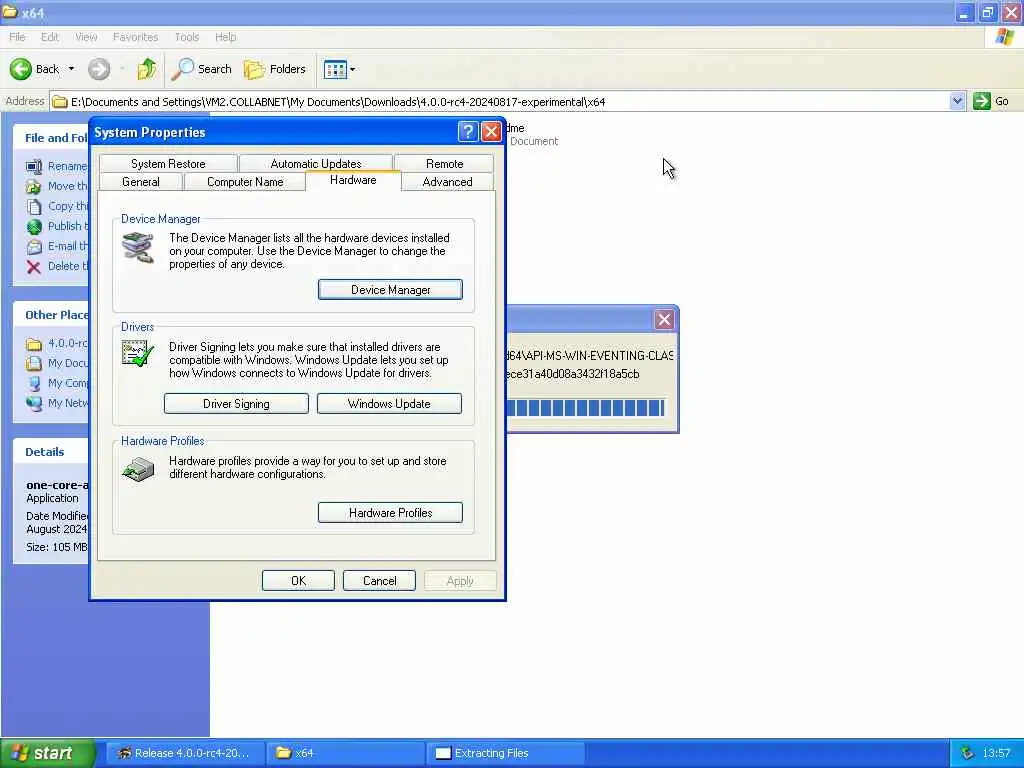This screenshot has width=1024, height=768.
Task: Switch to the General tab
Action: pyautogui.click(x=140, y=182)
